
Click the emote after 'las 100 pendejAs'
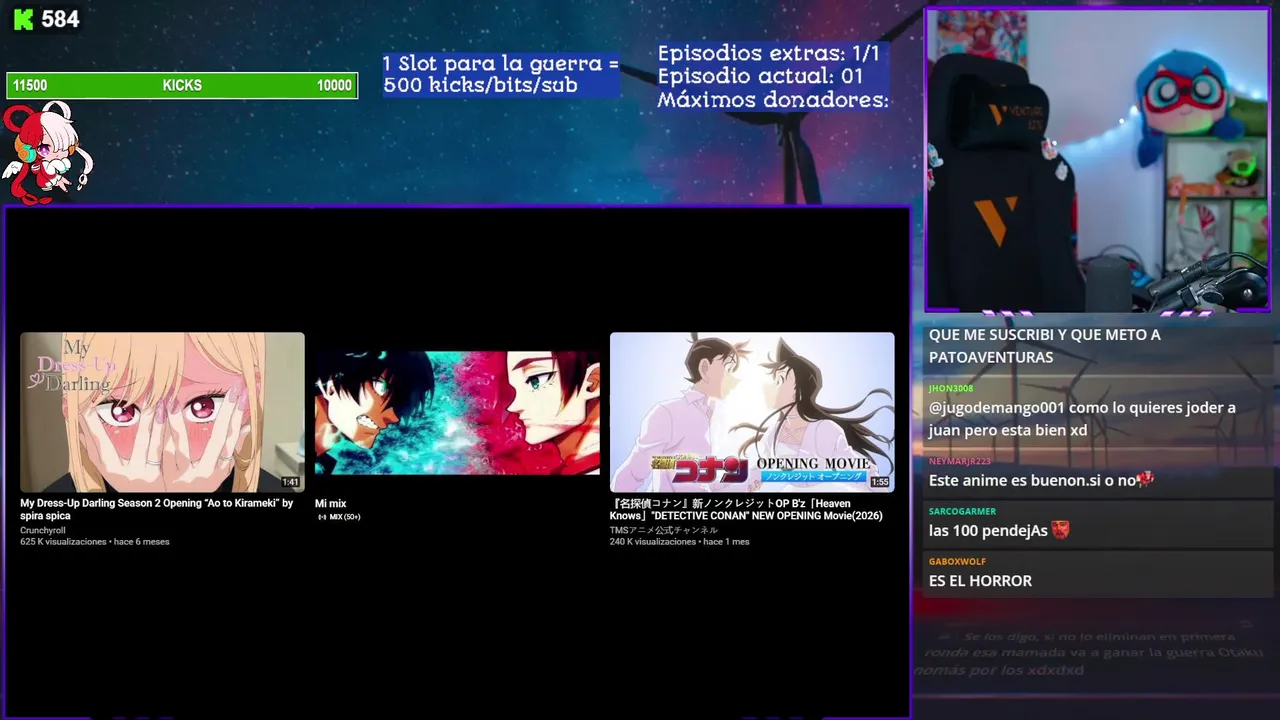pyautogui.click(x=1060, y=530)
